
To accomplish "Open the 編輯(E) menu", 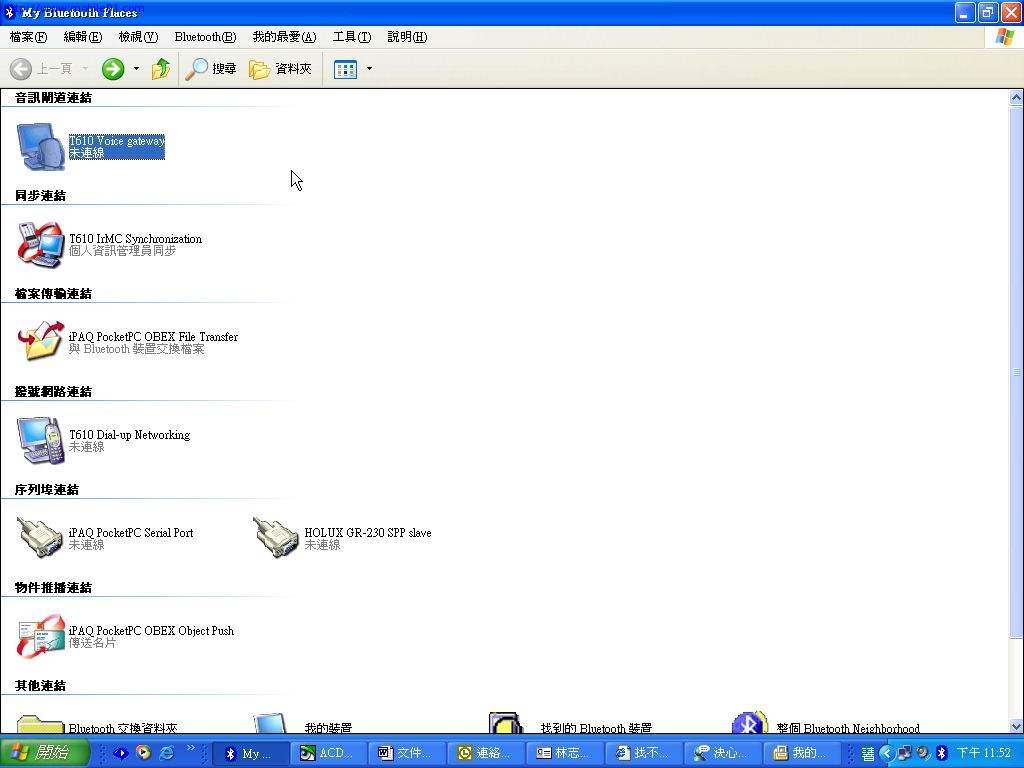I will point(83,37).
